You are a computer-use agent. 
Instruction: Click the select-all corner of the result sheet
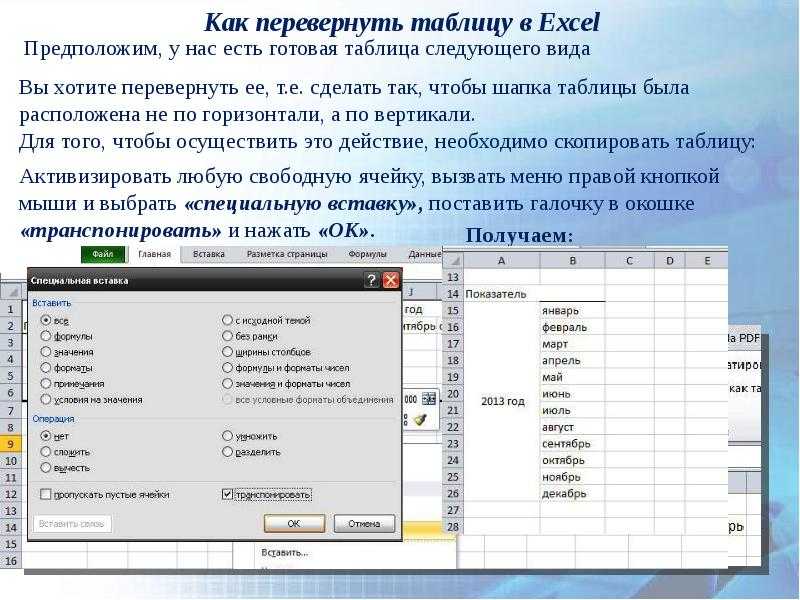pos(453,261)
